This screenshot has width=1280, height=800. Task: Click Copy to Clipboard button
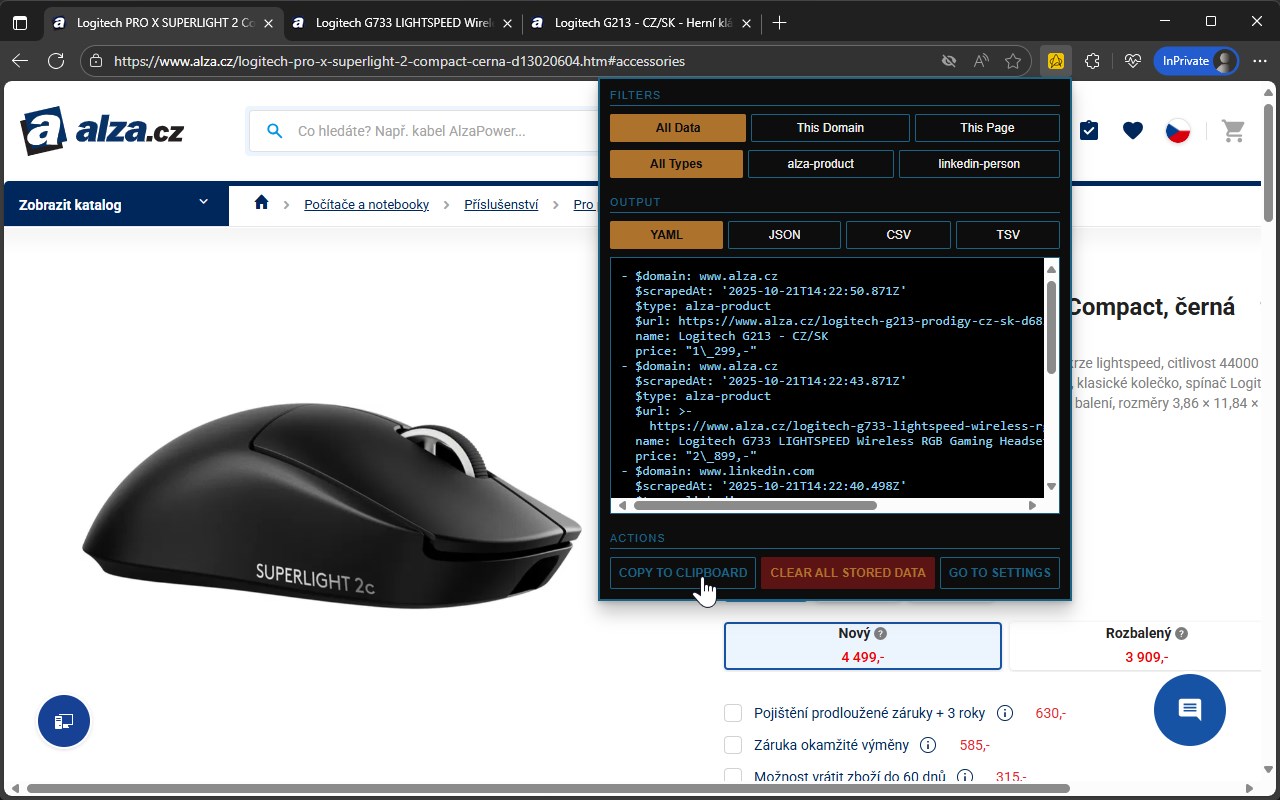(x=683, y=573)
